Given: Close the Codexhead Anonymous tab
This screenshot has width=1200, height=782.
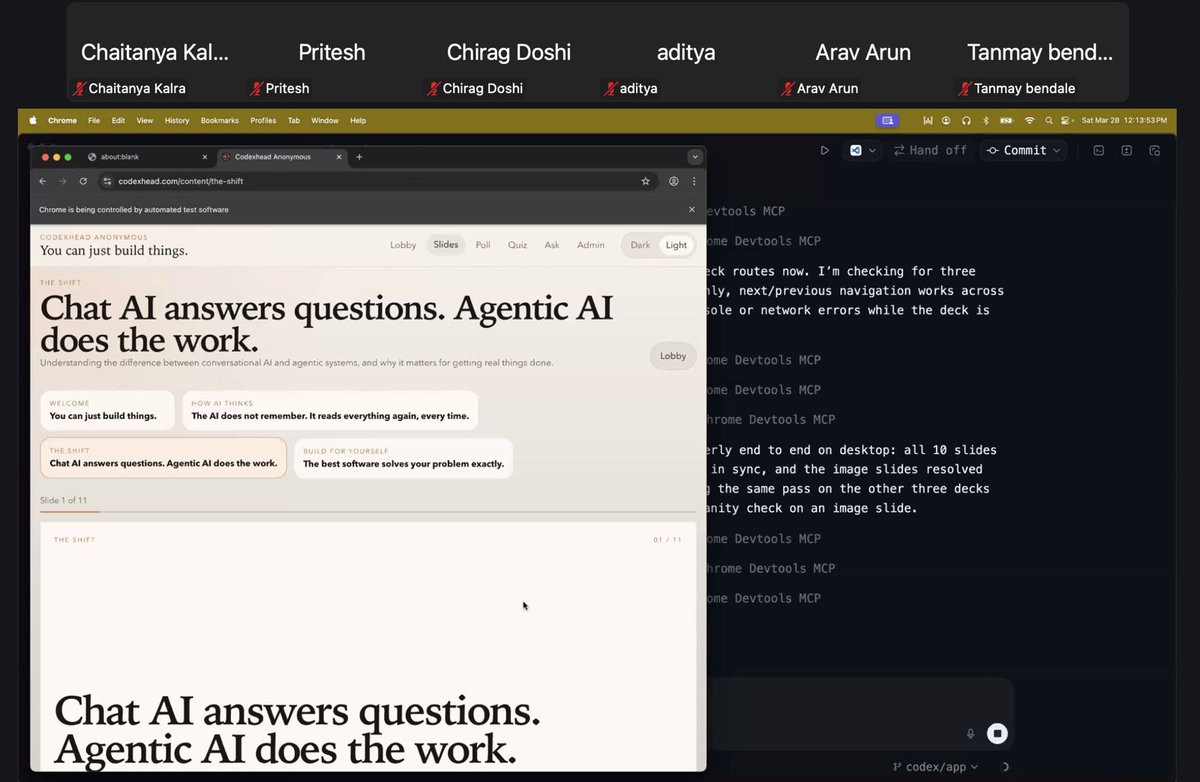Looking at the screenshot, I should click(340, 157).
